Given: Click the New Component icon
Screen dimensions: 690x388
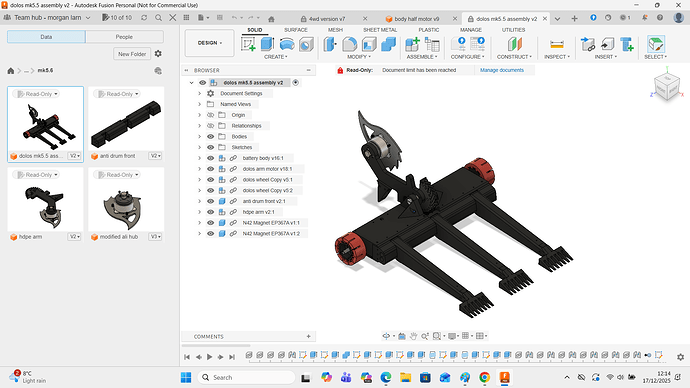Looking at the screenshot, I should coord(412,44).
